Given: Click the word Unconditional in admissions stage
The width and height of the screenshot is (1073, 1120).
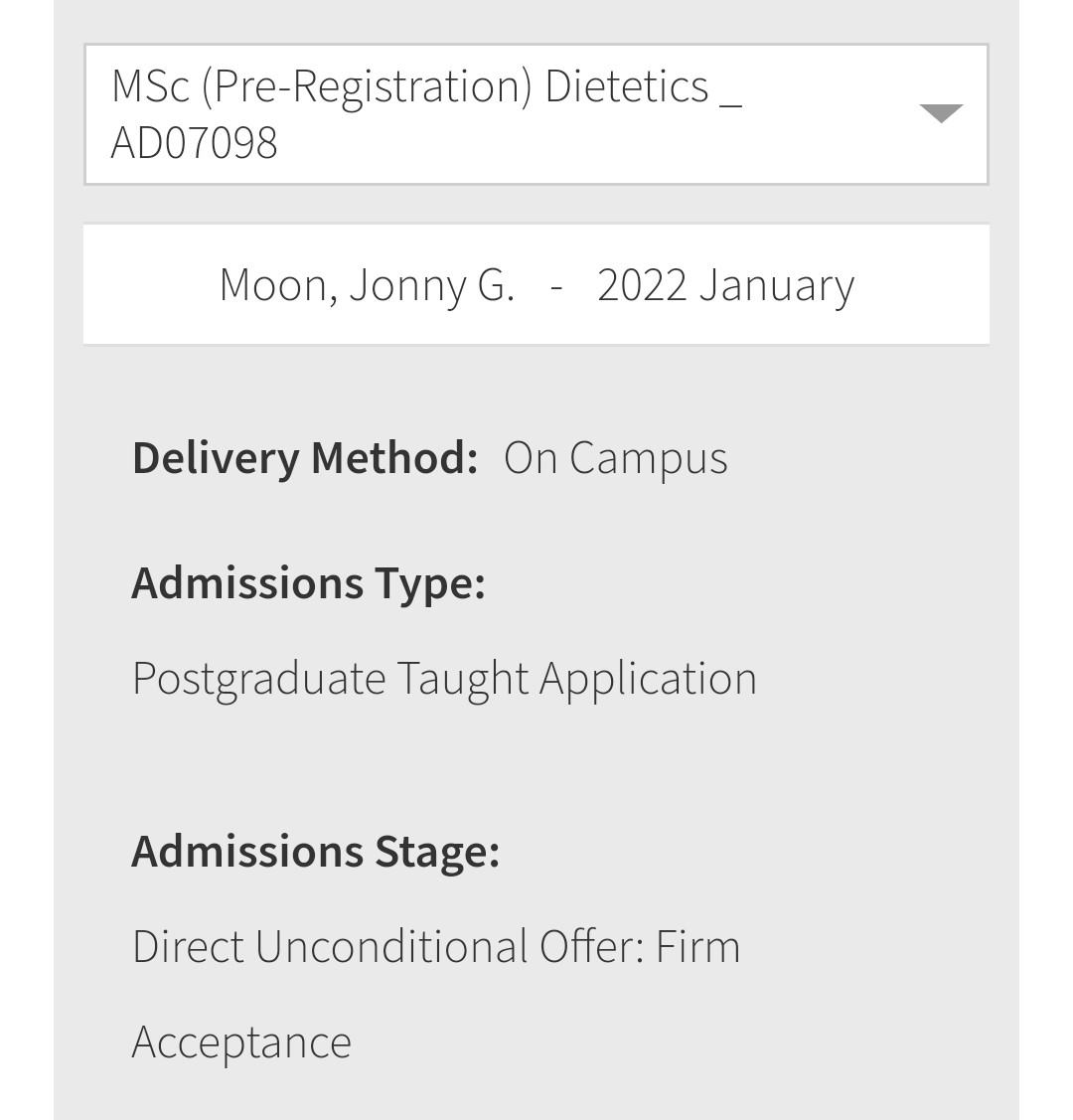Looking at the screenshot, I should pyautogui.click(x=391, y=946).
